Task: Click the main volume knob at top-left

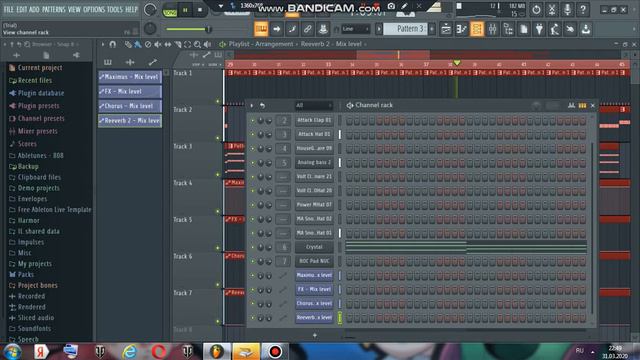Action: tap(151, 9)
